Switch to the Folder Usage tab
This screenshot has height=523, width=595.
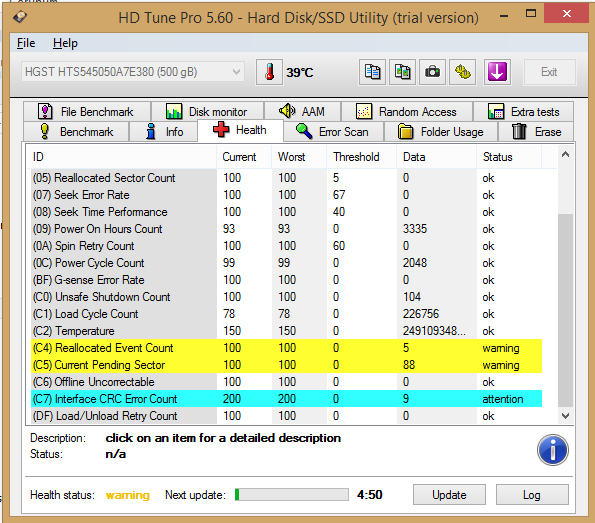point(441,132)
